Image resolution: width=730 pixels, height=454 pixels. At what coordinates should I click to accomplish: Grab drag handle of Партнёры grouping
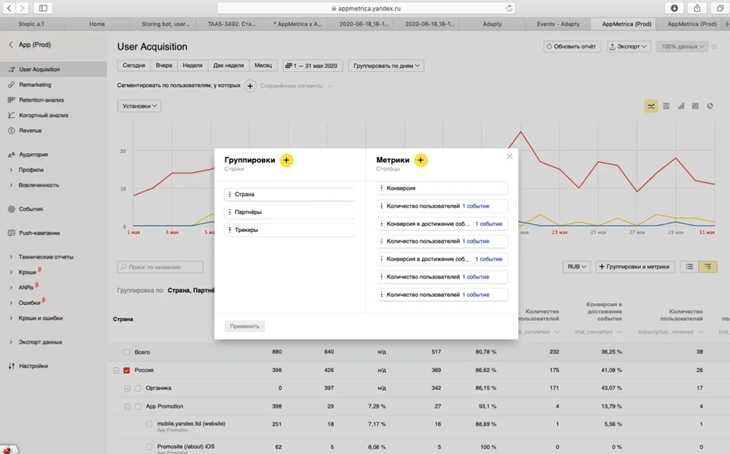tap(230, 212)
